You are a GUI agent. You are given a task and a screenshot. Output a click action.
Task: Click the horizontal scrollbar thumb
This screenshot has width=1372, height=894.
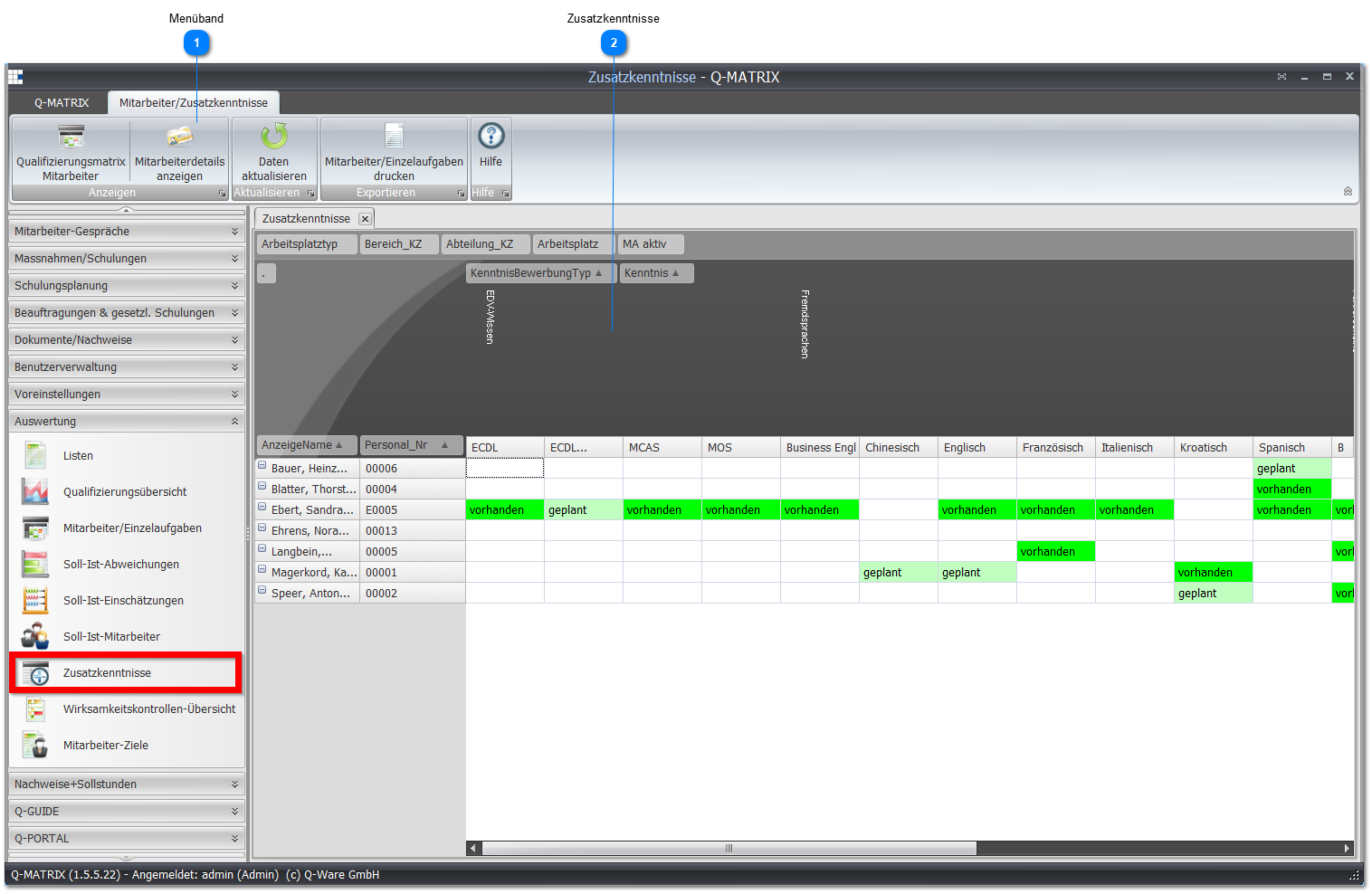729,849
